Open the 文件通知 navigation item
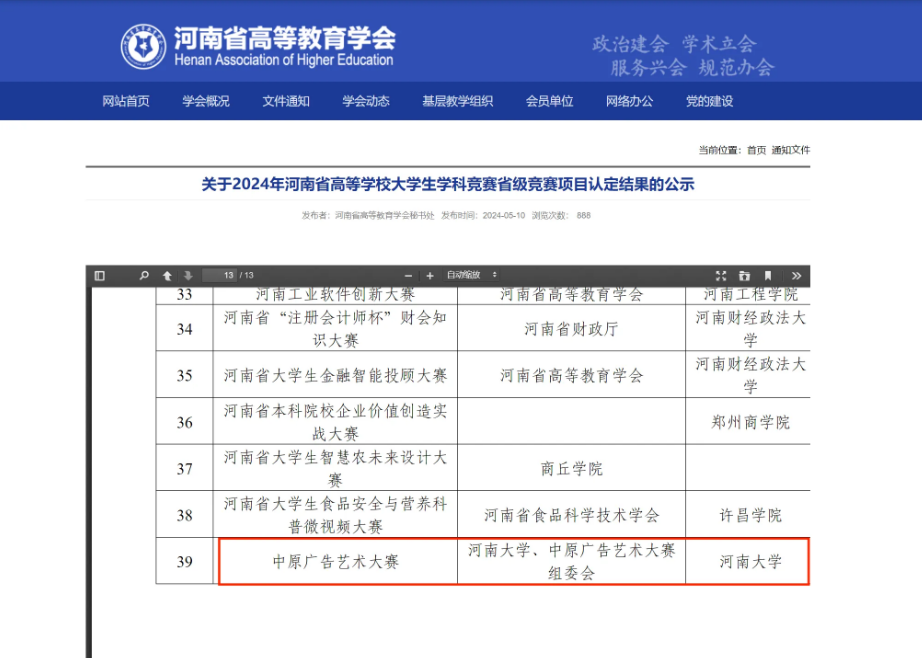Image resolution: width=922 pixels, height=658 pixels. (x=286, y=101)
